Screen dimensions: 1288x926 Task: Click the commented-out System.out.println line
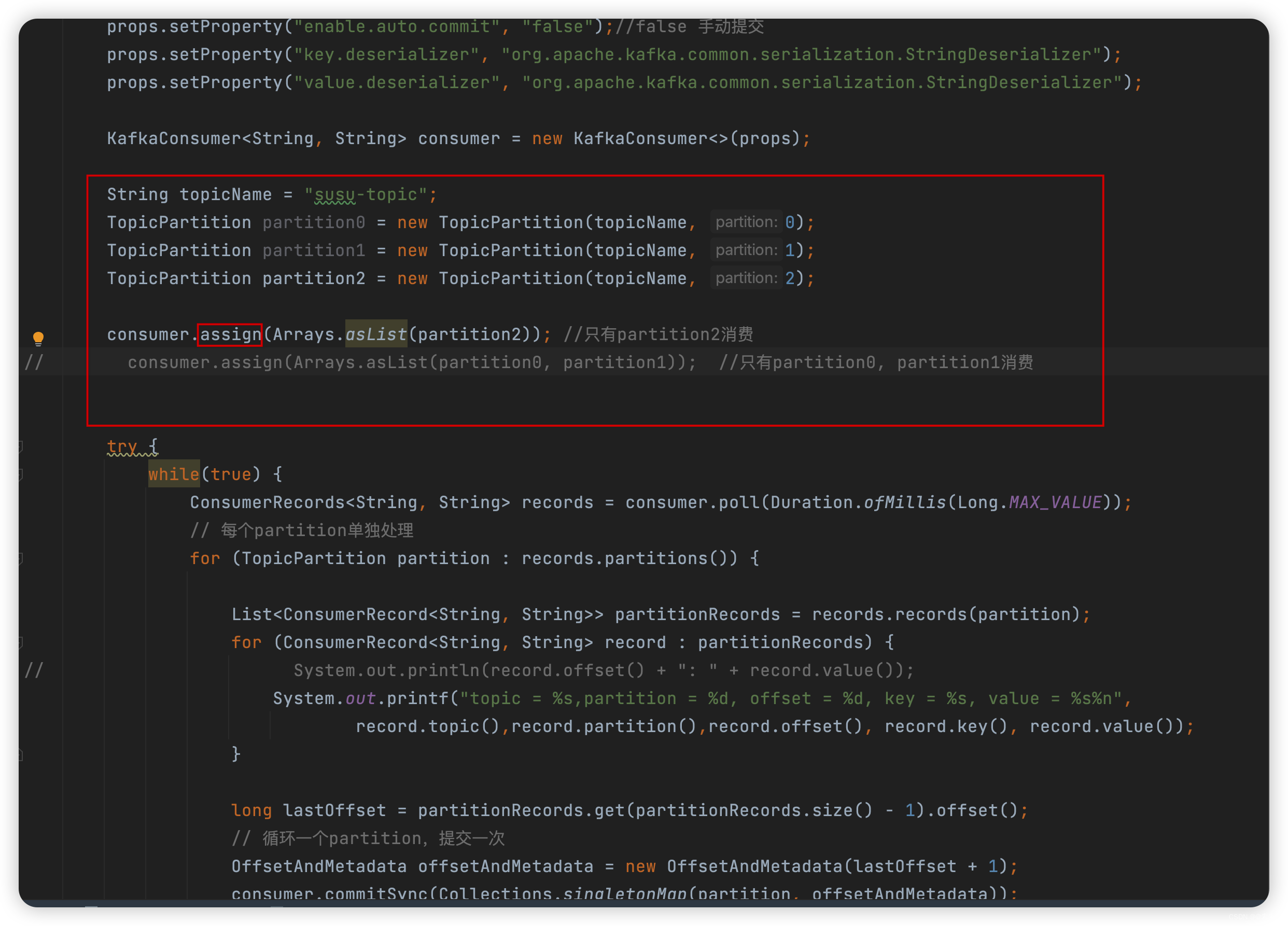point(603,670)
